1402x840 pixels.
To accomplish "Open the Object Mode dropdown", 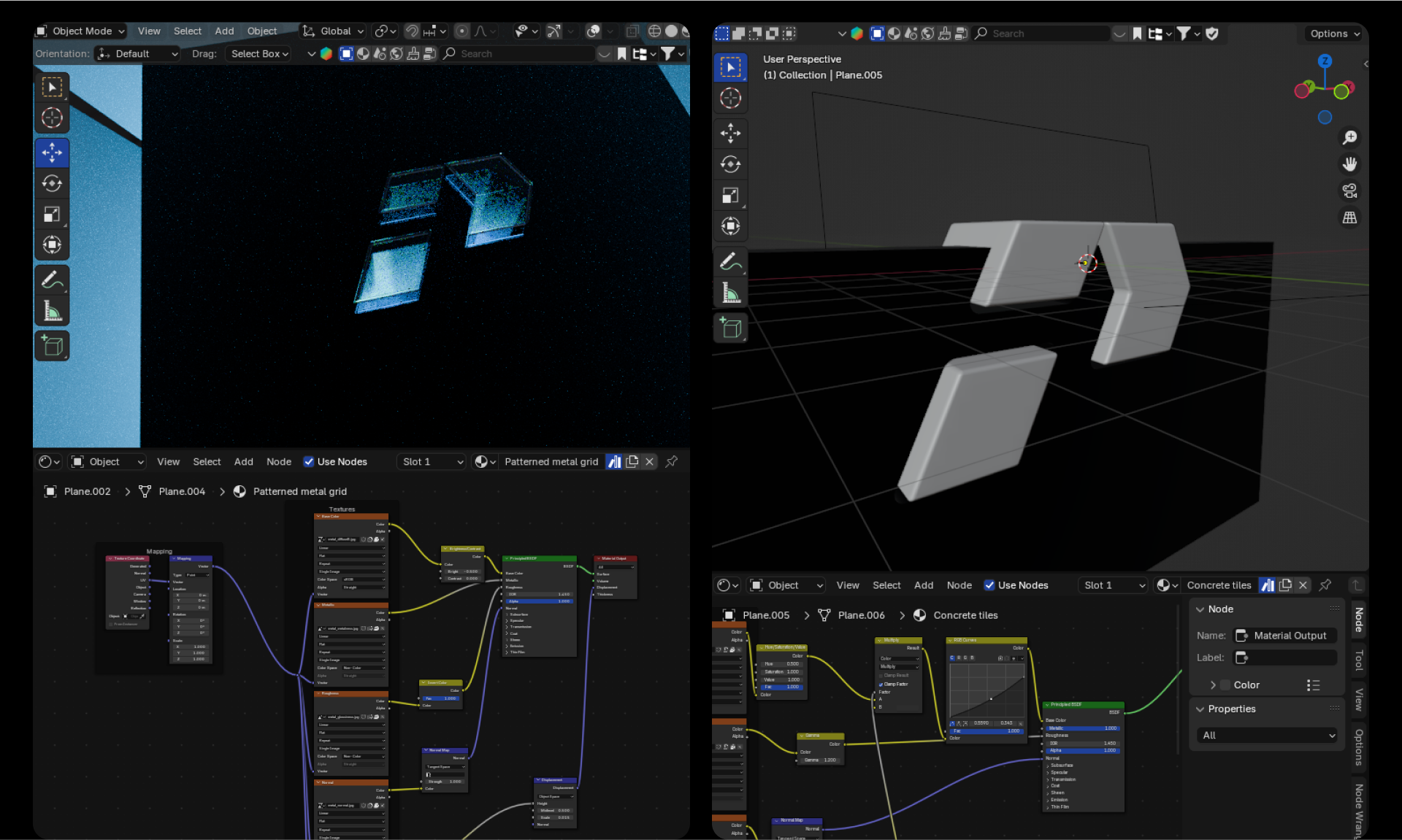I will tap(81, 31).
